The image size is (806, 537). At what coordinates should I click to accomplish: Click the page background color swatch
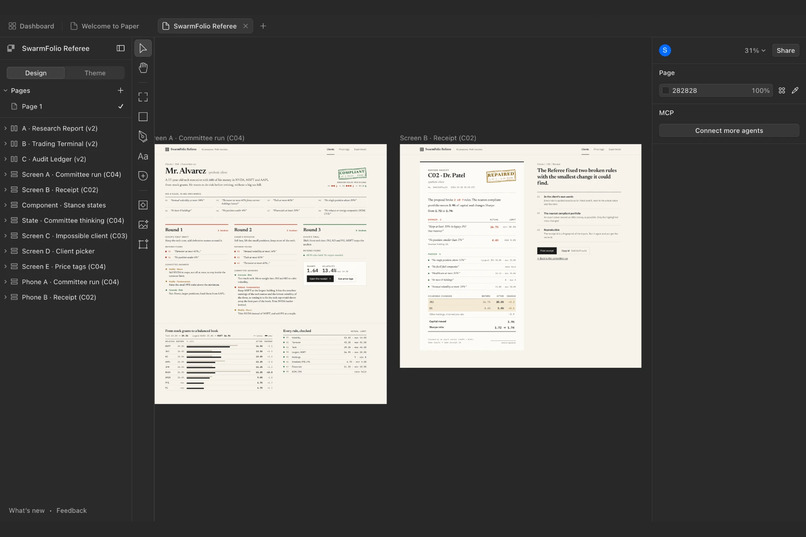666,90
